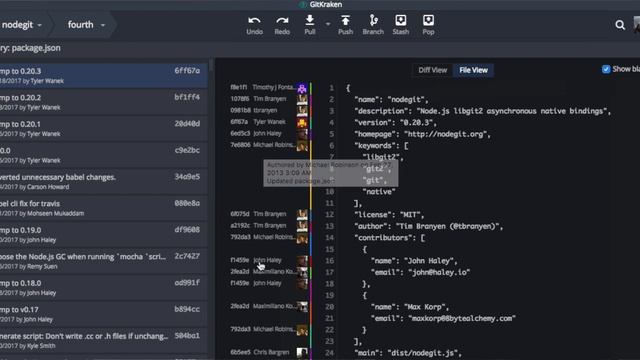This screenshot has width=640, height=360.
Task: Click Chris Bargren's avatar in blame
Action: [302, 352]
